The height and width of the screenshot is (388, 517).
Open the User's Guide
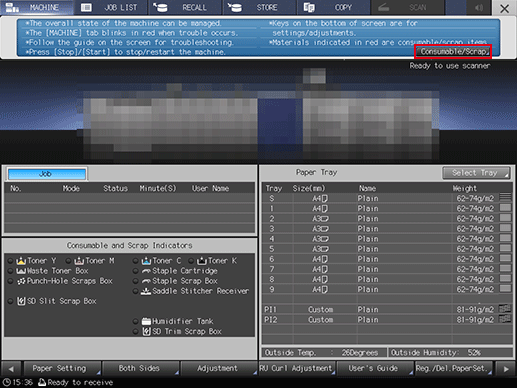tap(375, 368)
